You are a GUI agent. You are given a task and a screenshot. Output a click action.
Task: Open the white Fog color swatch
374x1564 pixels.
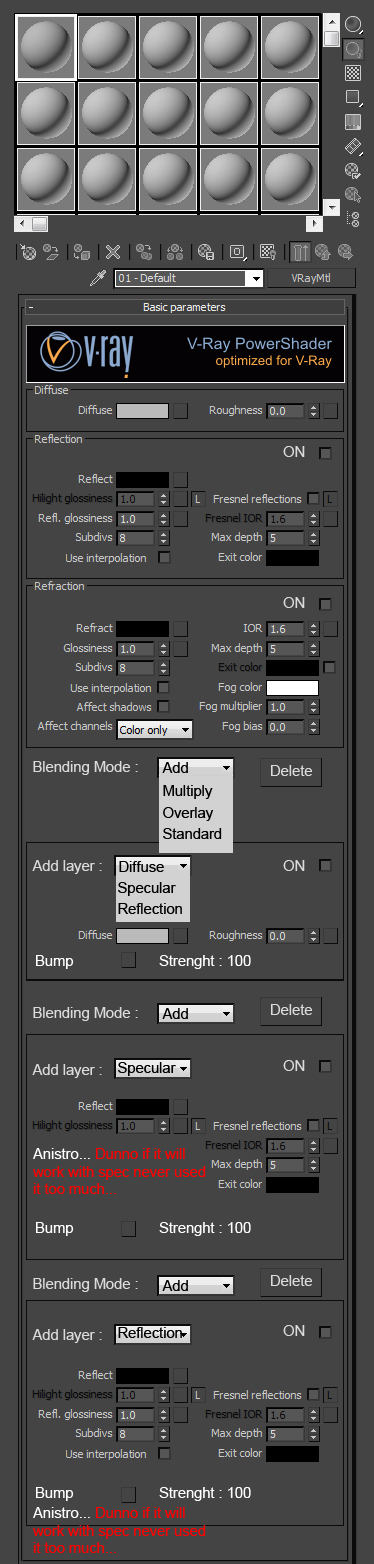pos(292,688)
